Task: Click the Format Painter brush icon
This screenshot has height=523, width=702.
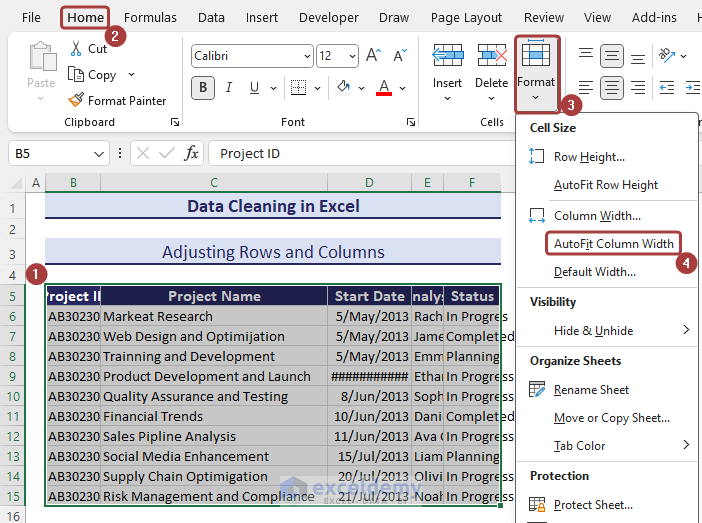Action: coord(76,100)
